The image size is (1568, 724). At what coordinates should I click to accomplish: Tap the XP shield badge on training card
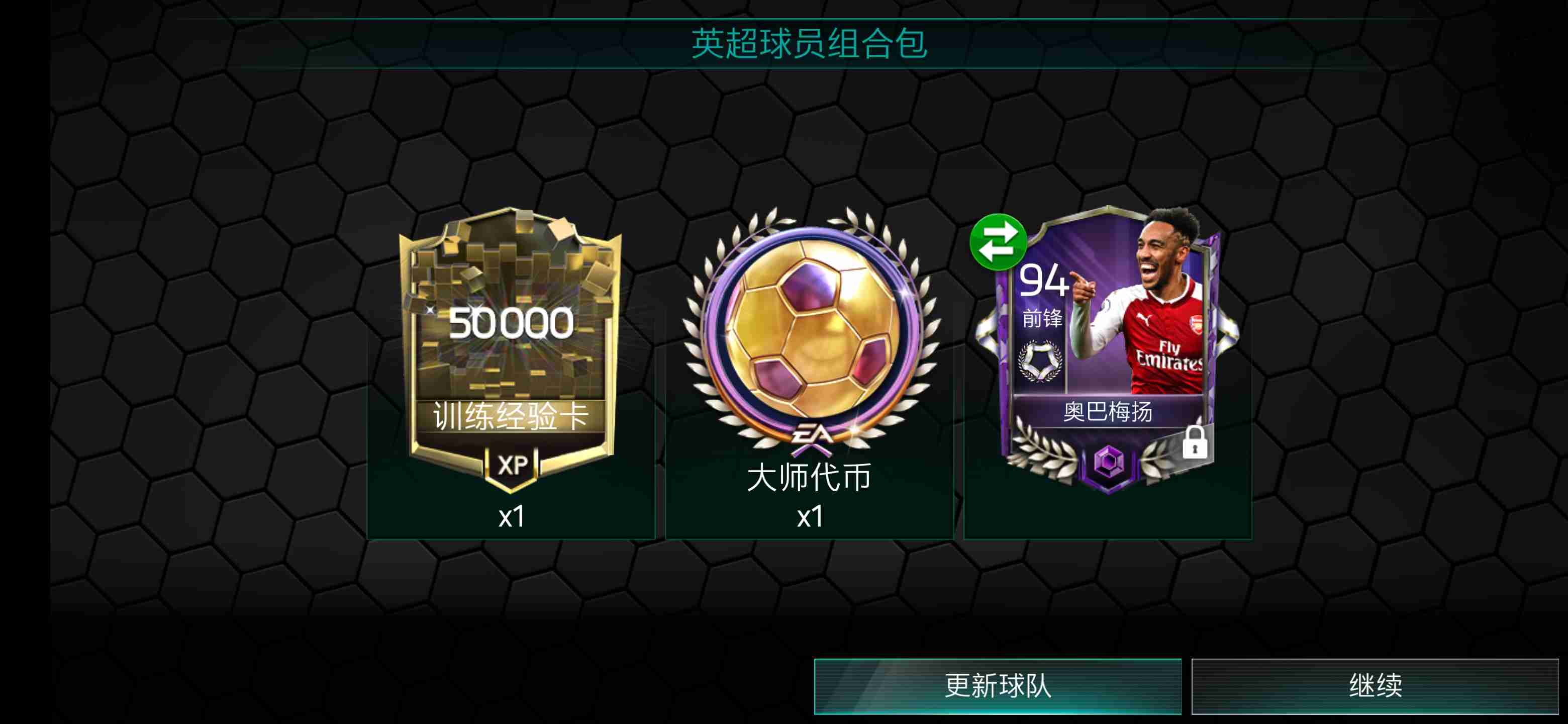point(511,467)
